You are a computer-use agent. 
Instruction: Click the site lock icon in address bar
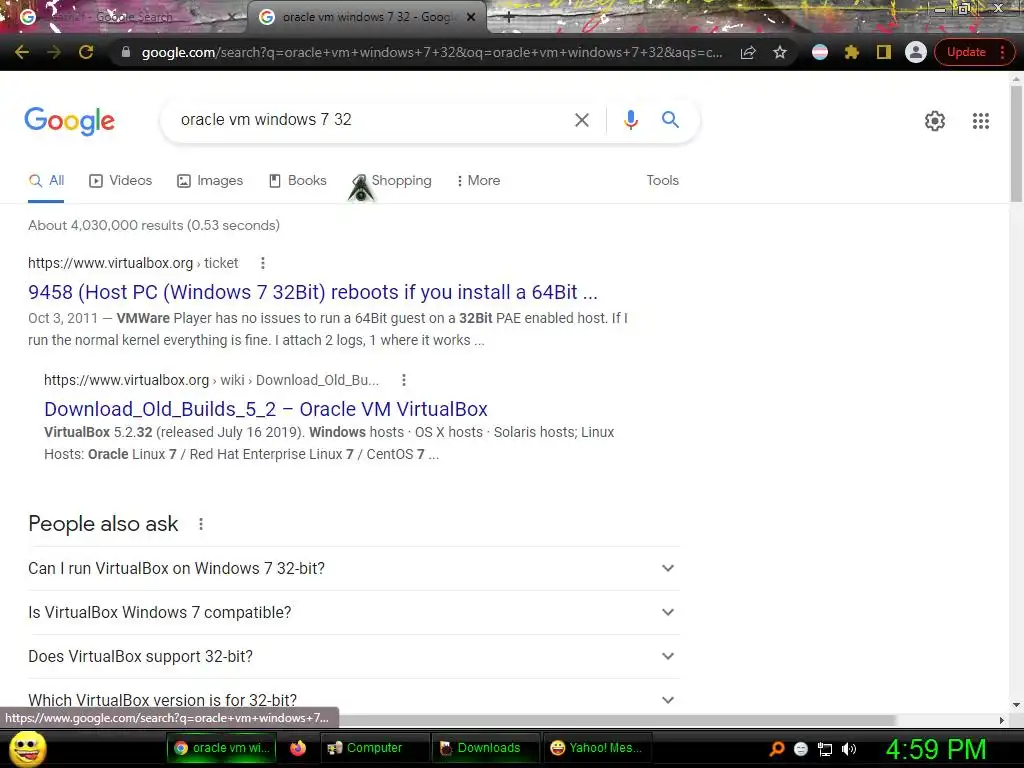(126, 52)
